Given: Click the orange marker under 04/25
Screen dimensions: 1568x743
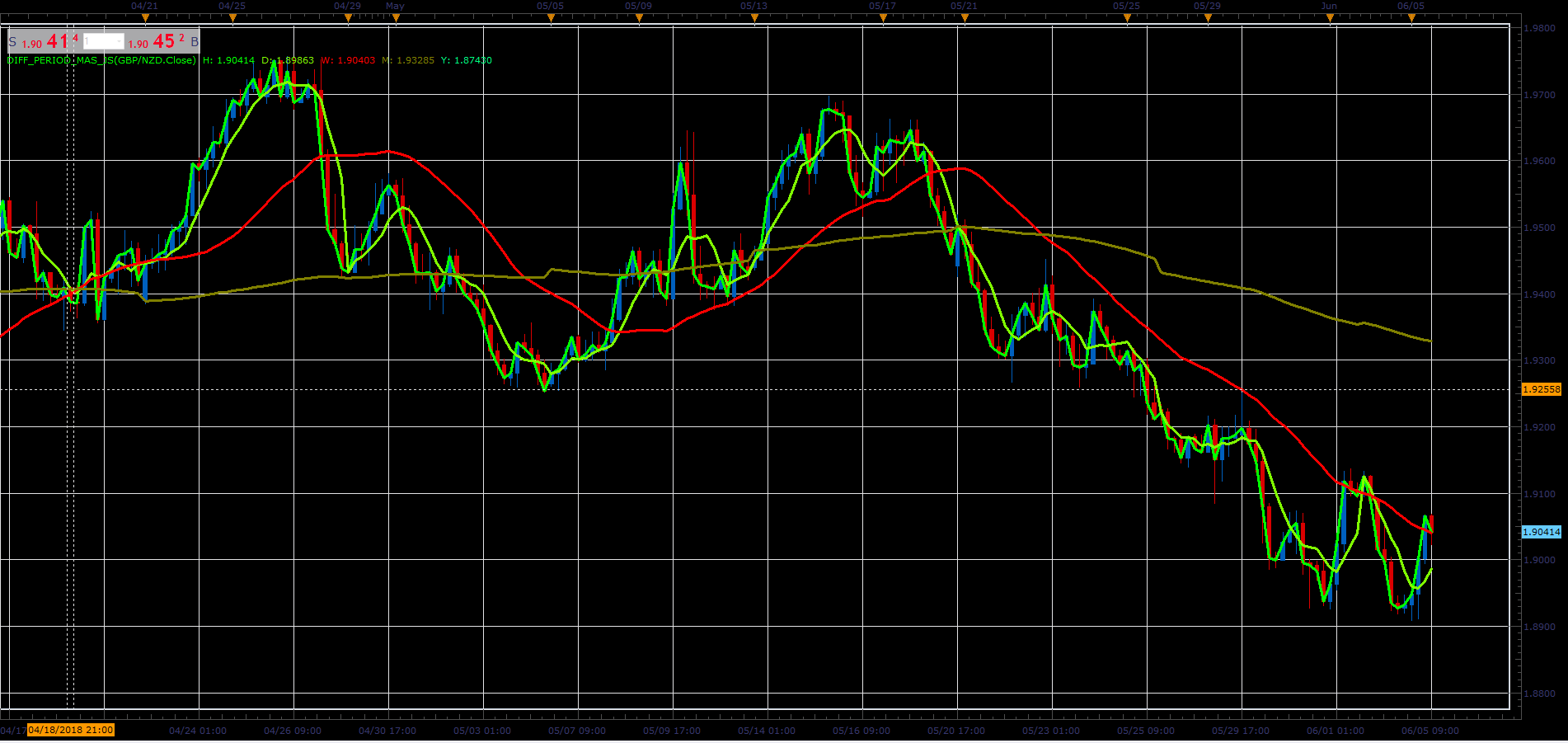Looking at the screenshot, I should (x=232, y=18).
